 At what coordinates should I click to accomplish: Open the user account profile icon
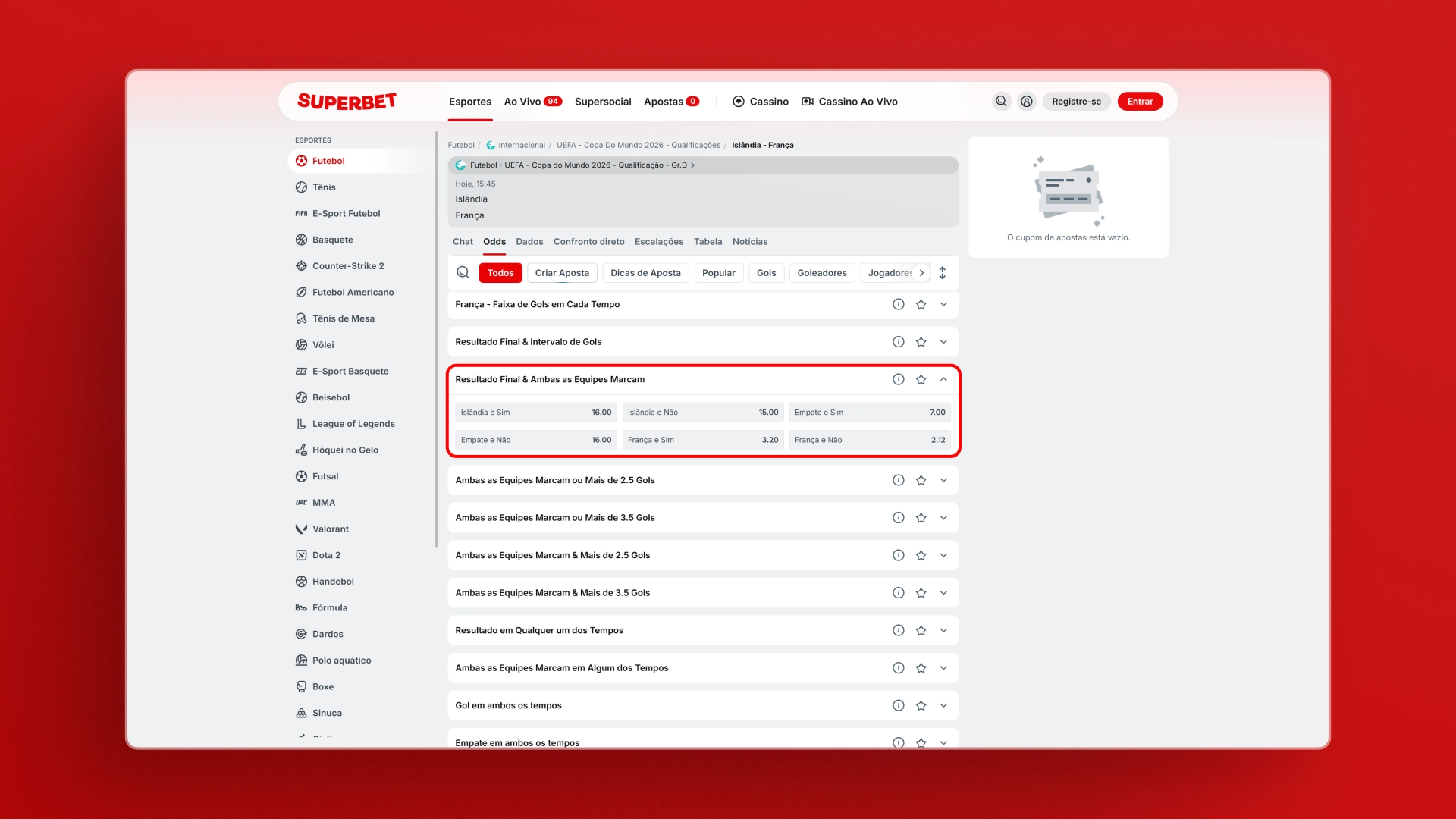1026,102
